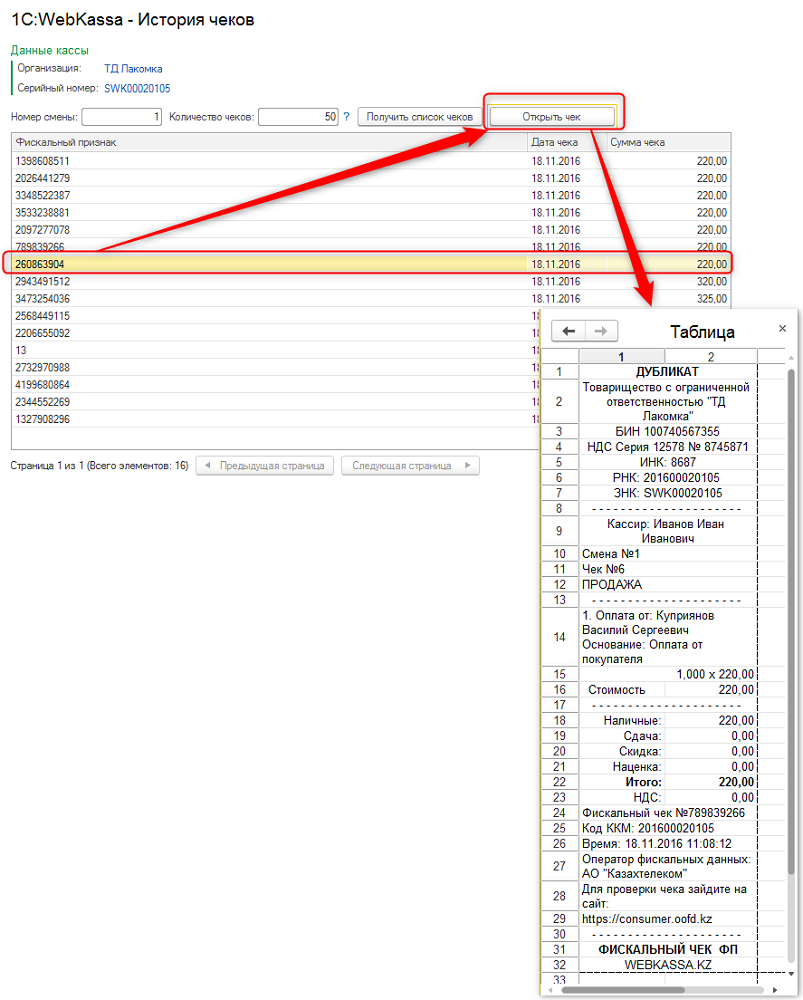Click the blue question mark help icon
The image size is (803, 1000).
347,117
